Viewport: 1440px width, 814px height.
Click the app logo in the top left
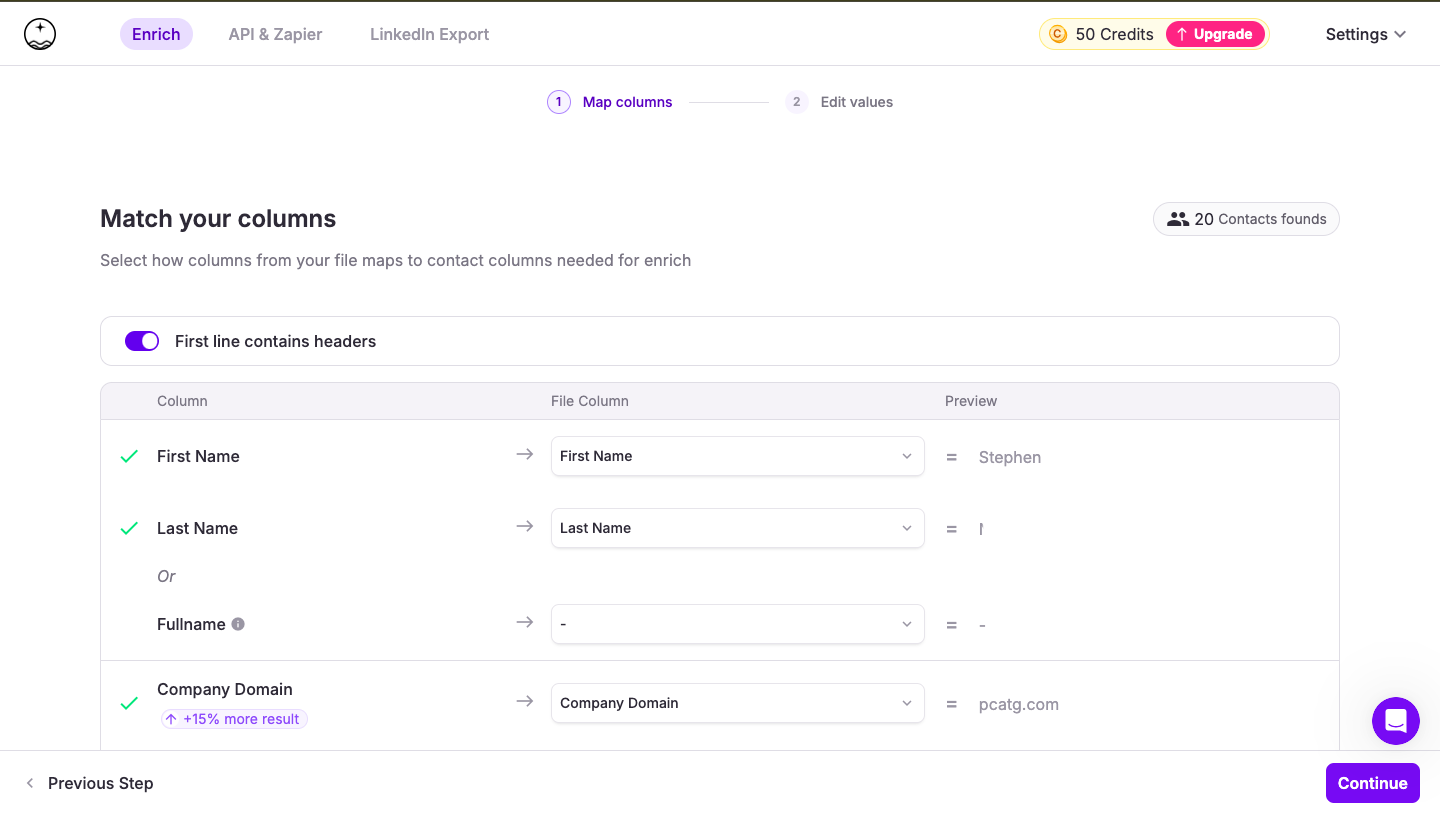click(40, 34)
